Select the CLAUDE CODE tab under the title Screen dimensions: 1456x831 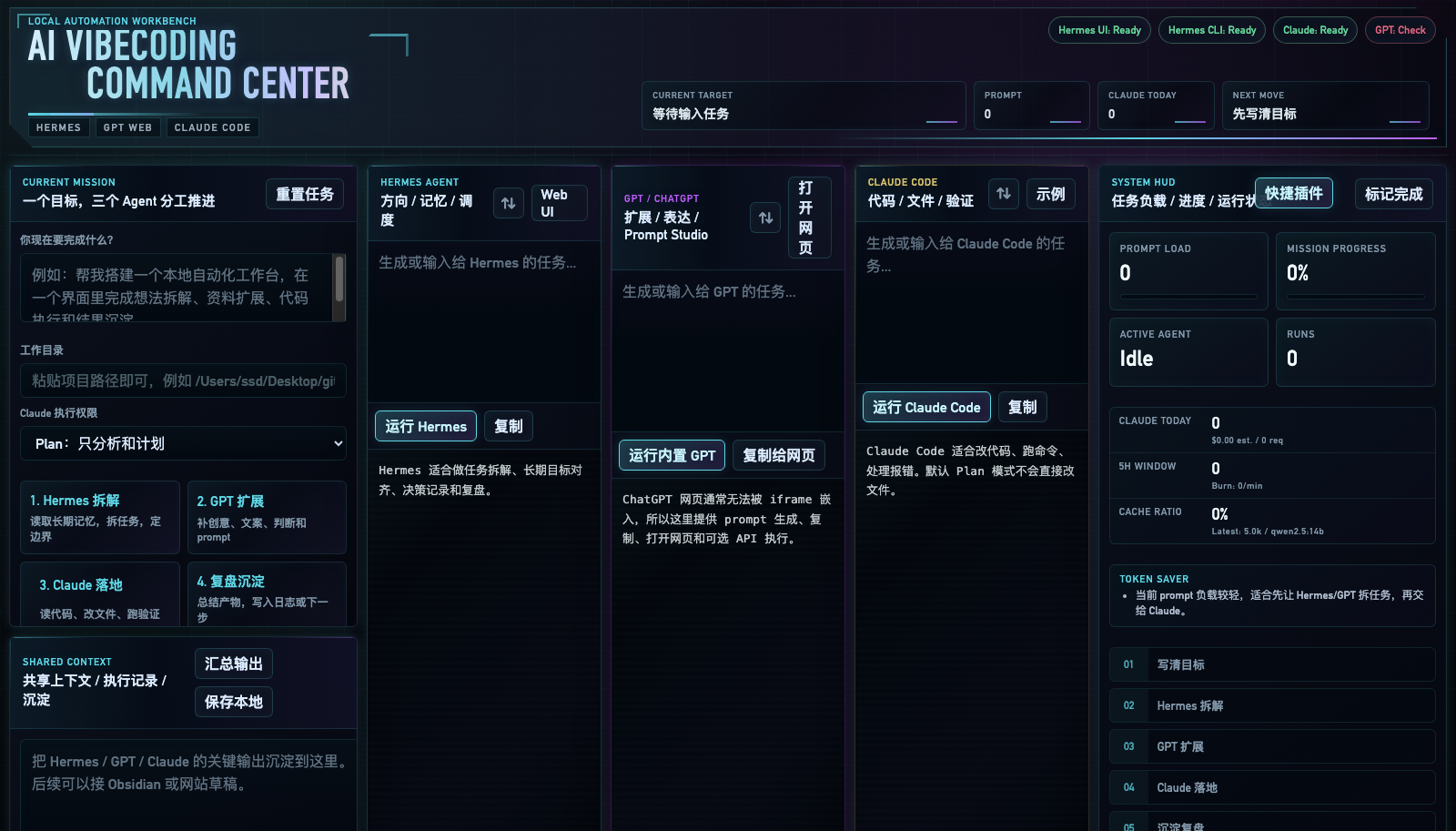(212, 127)
